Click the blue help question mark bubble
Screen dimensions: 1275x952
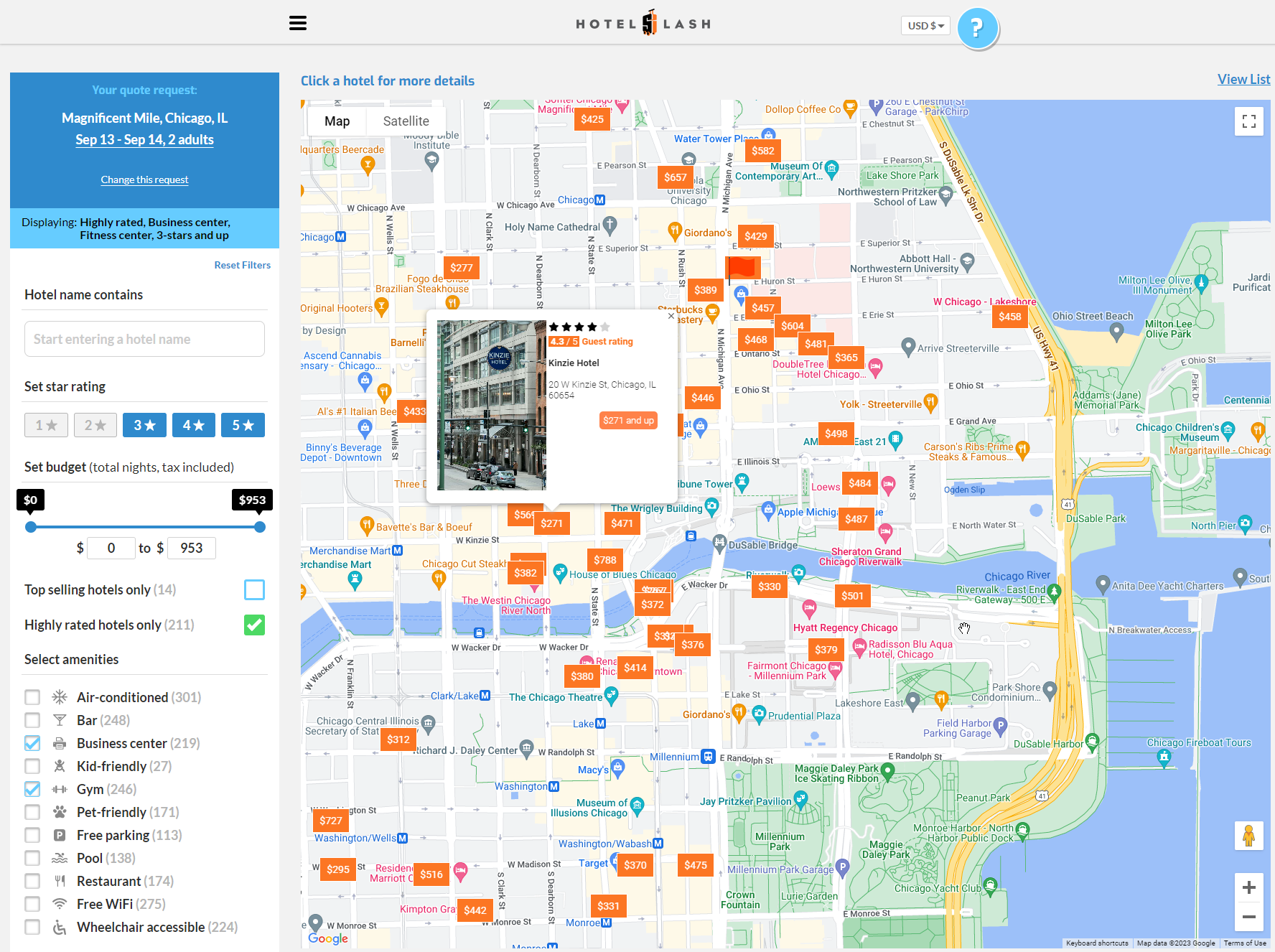click(x=978, y=27)
